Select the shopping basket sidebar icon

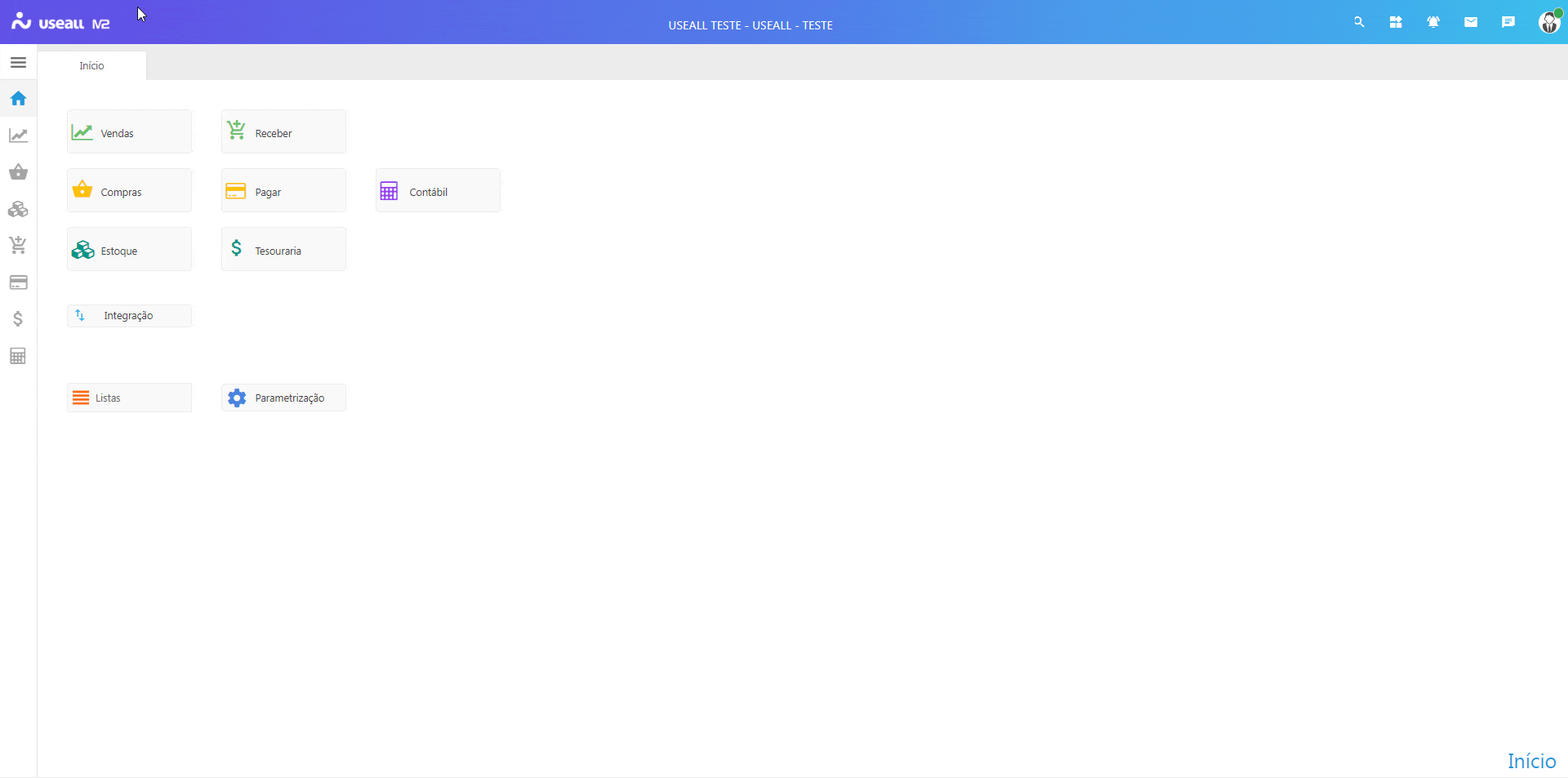(18, 172)
